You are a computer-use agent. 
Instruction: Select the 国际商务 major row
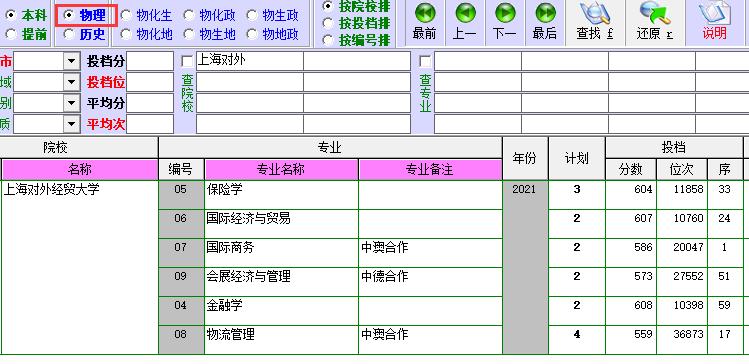coord(281,253)
